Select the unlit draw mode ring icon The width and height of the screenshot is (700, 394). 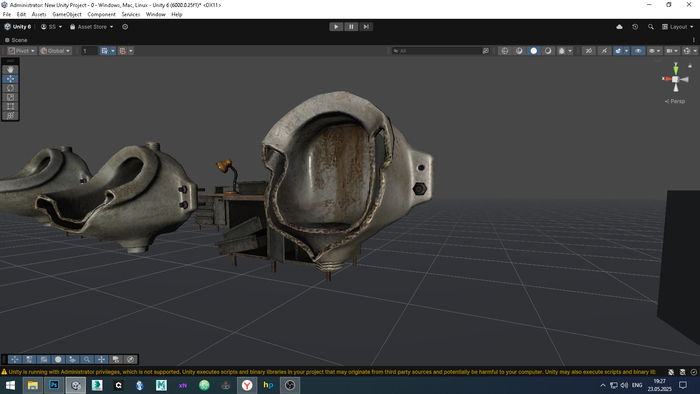[548, 51]
